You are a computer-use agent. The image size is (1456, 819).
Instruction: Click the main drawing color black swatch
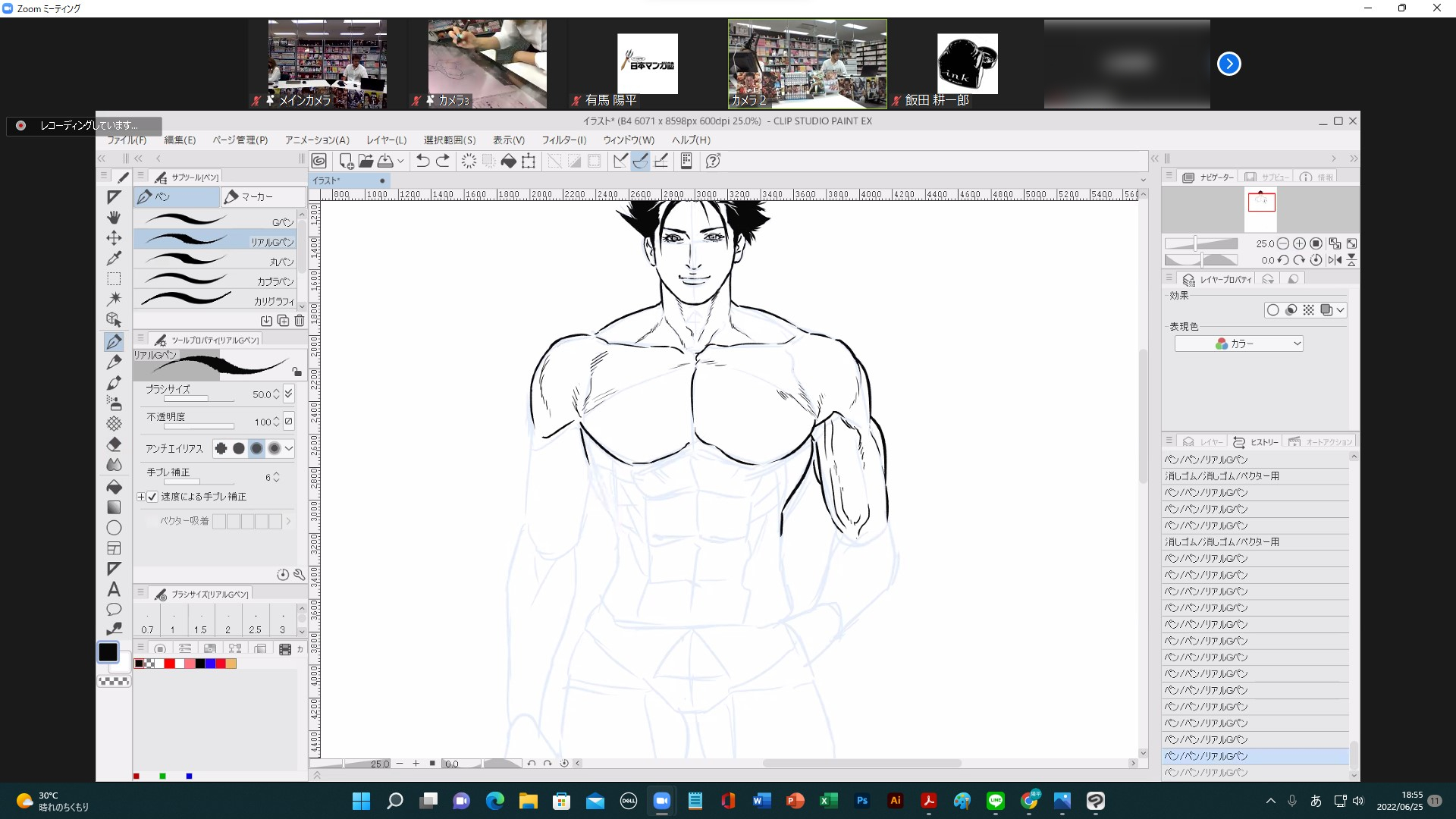[x=108, y=652]
